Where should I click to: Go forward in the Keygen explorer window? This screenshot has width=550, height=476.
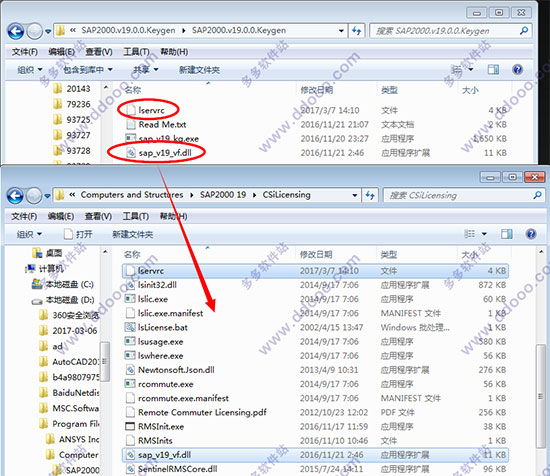tap(34, 32)
